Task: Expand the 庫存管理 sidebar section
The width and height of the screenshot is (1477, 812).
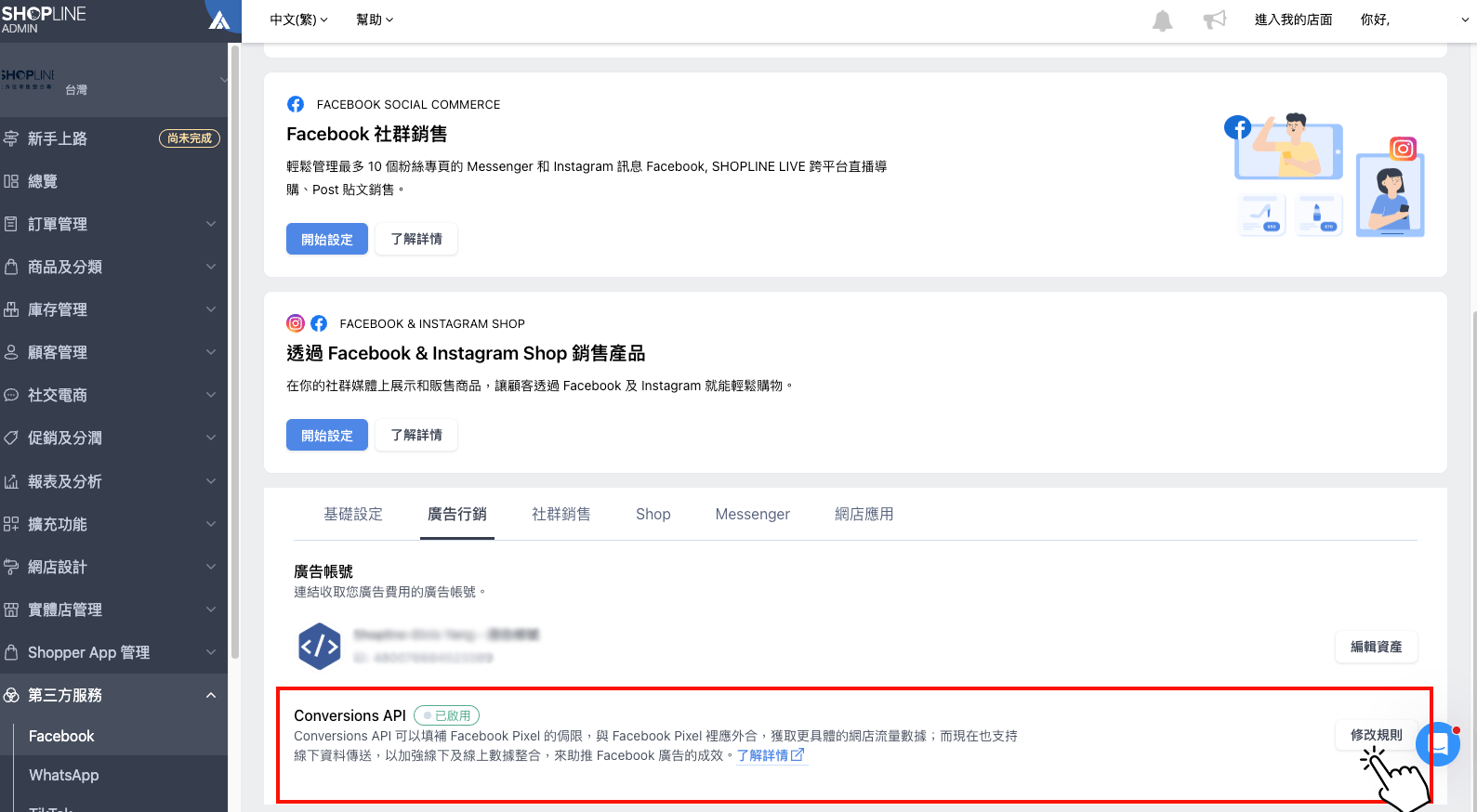Action: click(211, 309)
